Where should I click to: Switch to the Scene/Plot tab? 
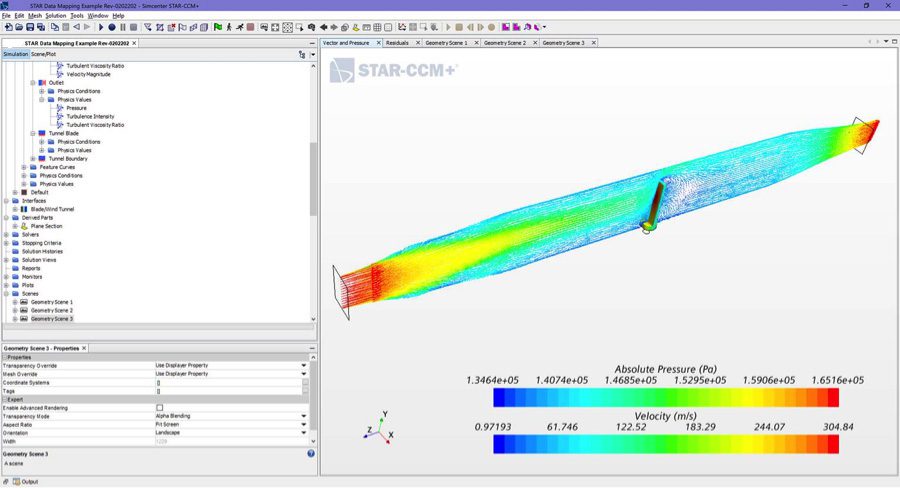(x=44, y=54)
